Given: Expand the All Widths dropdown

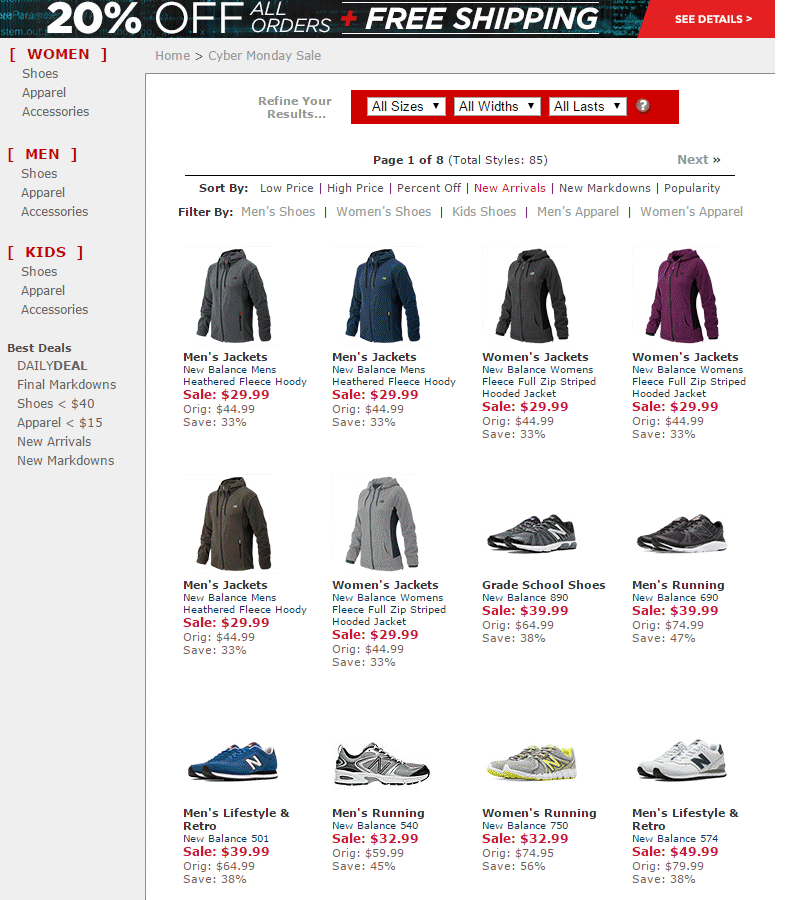Looking at the screenshot, I should 497,106.
